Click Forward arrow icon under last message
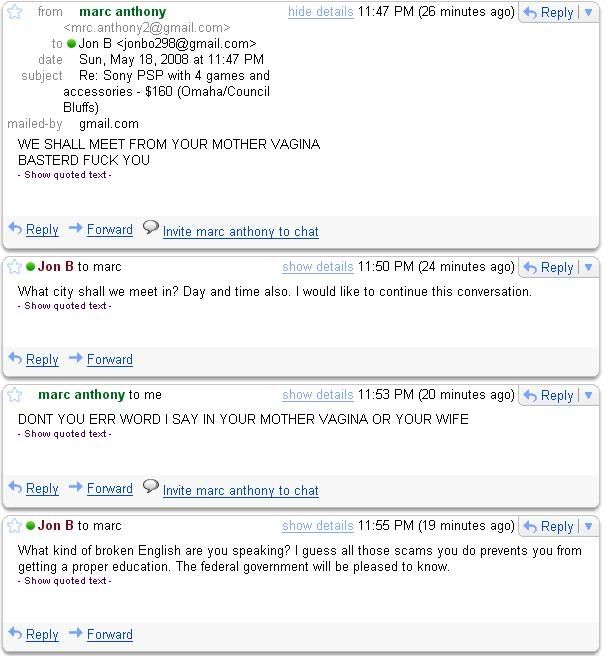The height and width of the screenshot is (656, 610). click(76, 633)
